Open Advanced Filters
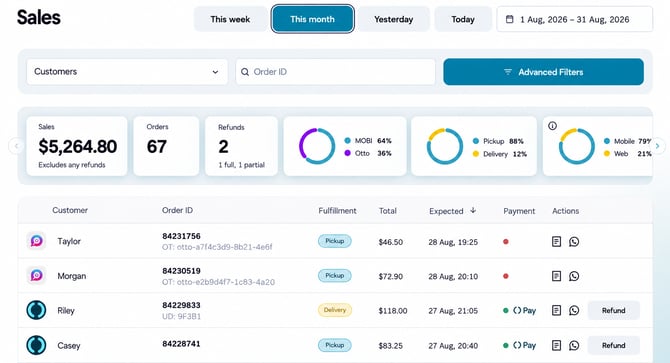This screenshot has width=670, height=363. tap(544, 72)
